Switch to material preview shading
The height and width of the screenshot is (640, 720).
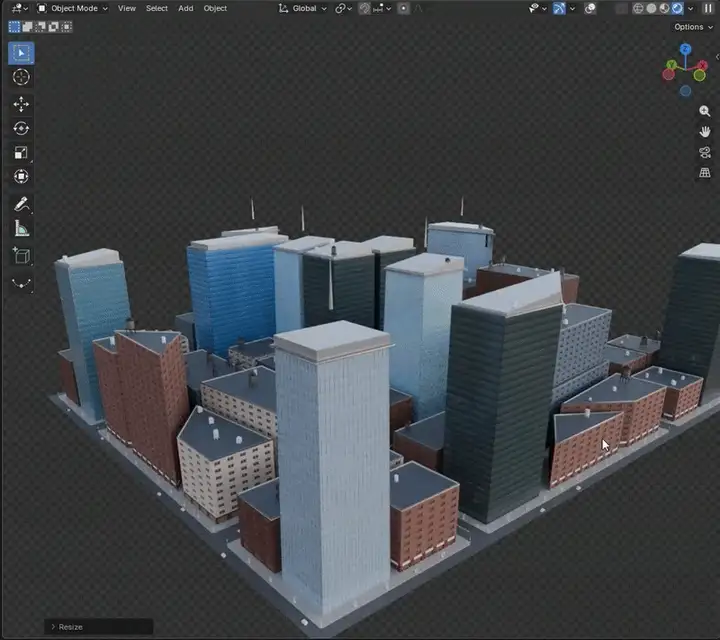pos(664,8)
